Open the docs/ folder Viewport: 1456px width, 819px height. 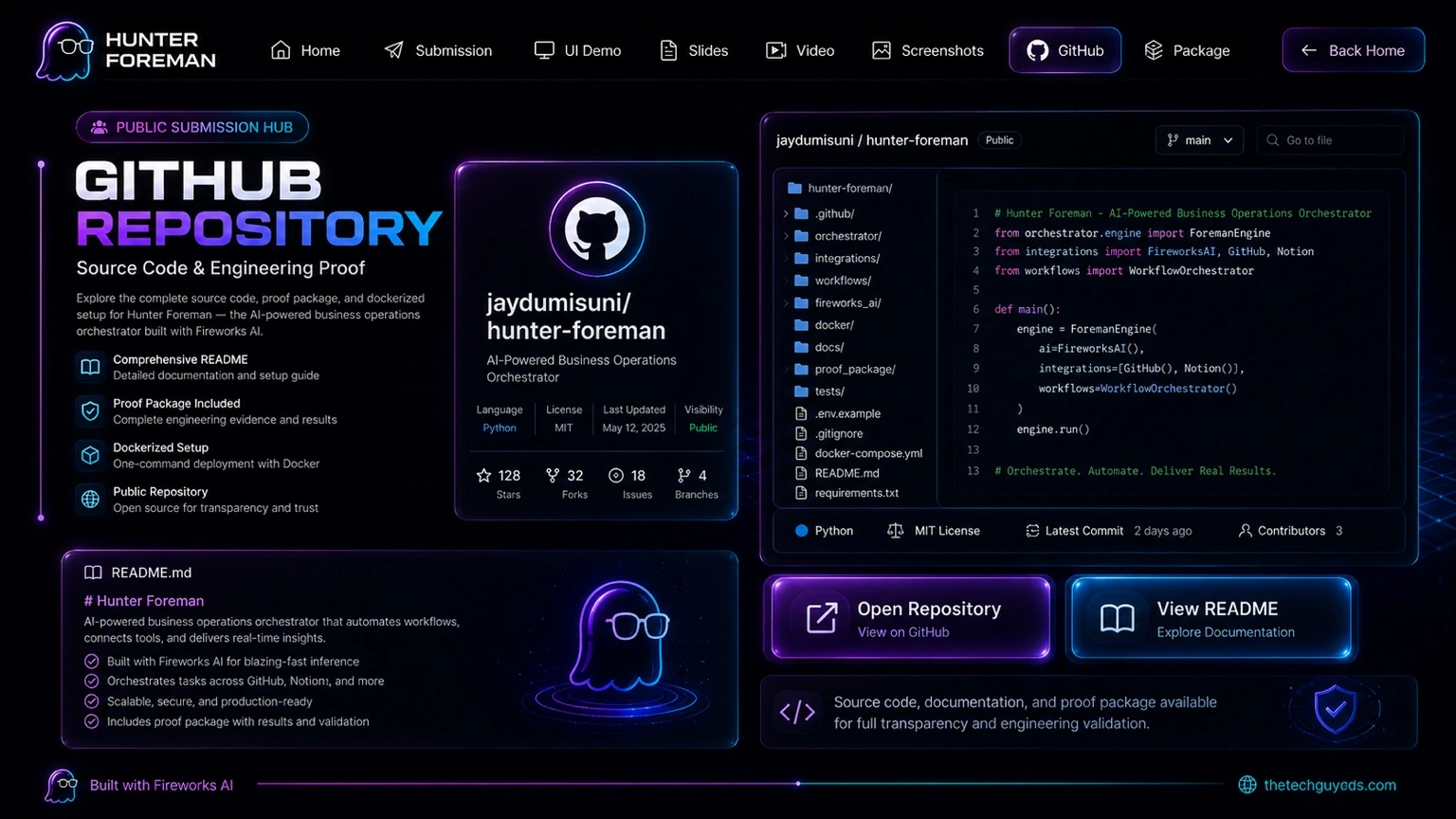pyautogui.click(x=819, y=347)
